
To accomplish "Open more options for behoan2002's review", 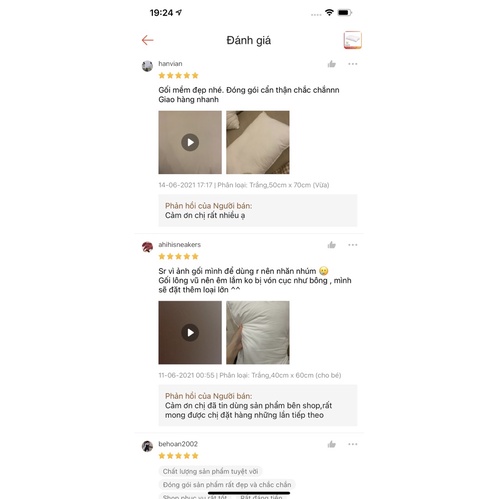I will pyautogui.click(x=352, y=444).
